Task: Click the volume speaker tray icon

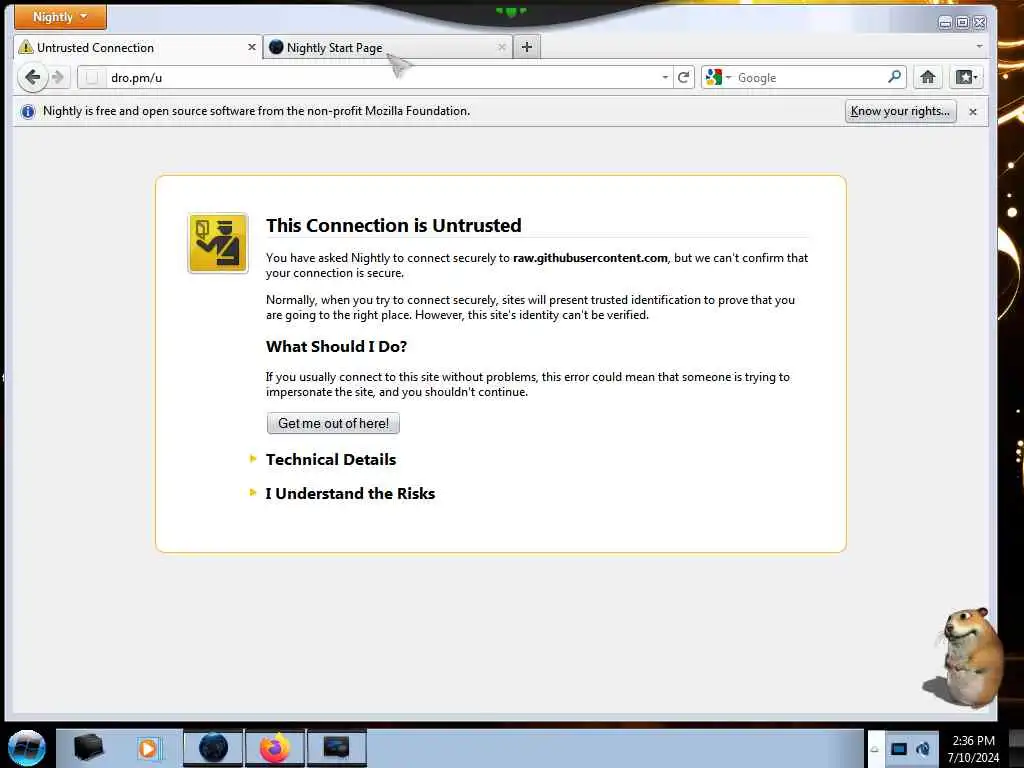Action: pos(923,749)
